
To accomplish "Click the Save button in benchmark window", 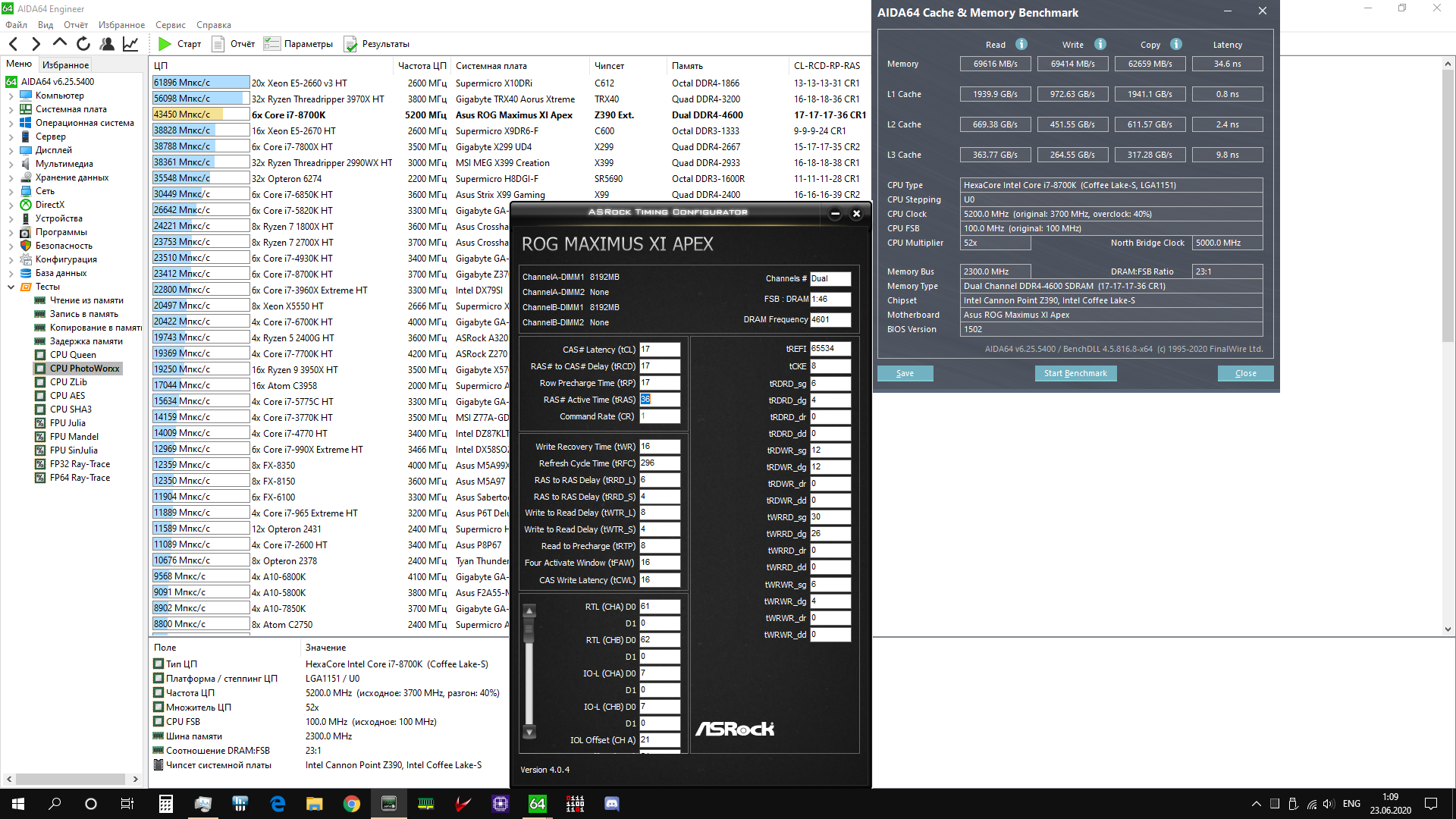I will (x=905, y=373).
